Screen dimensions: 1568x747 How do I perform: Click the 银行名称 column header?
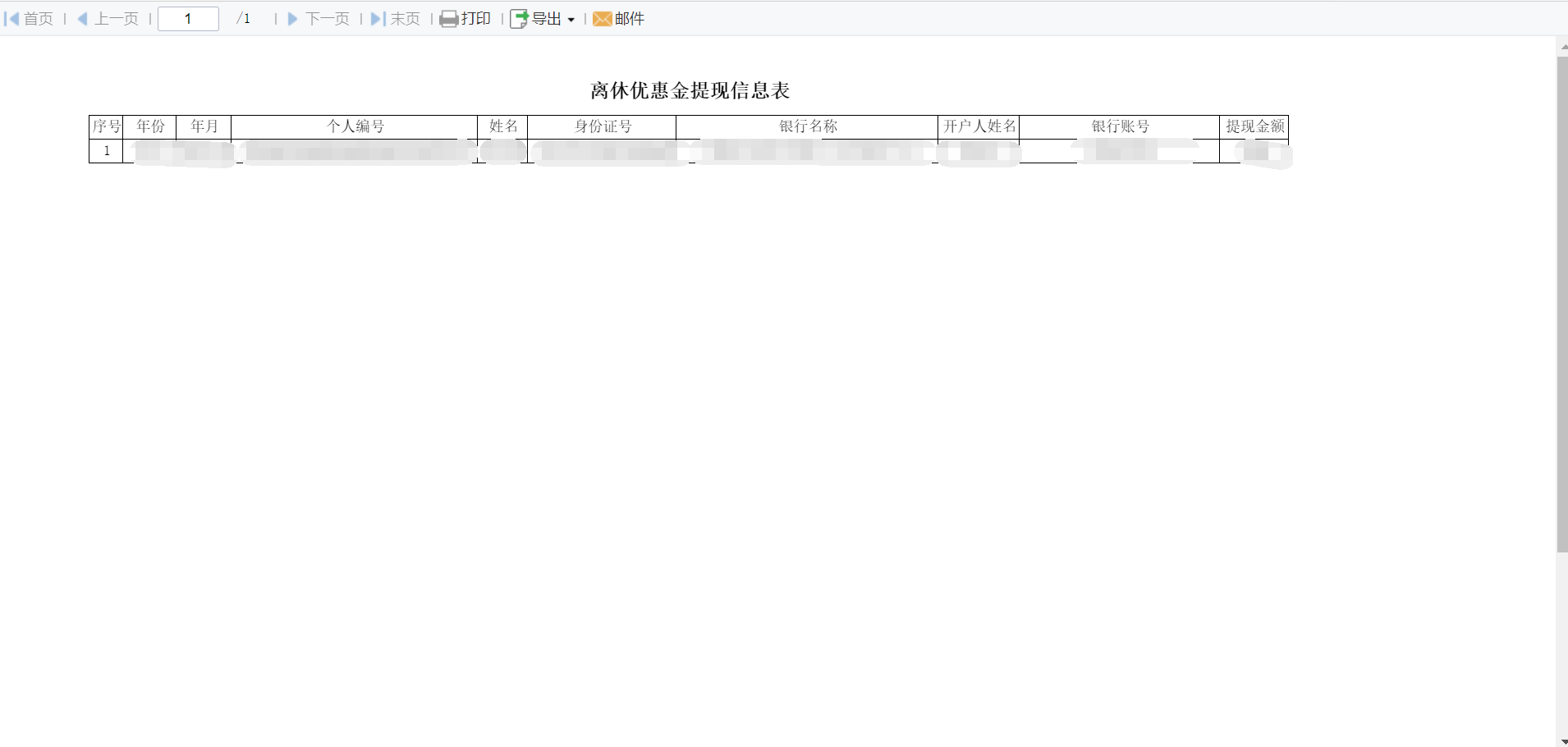808,126
